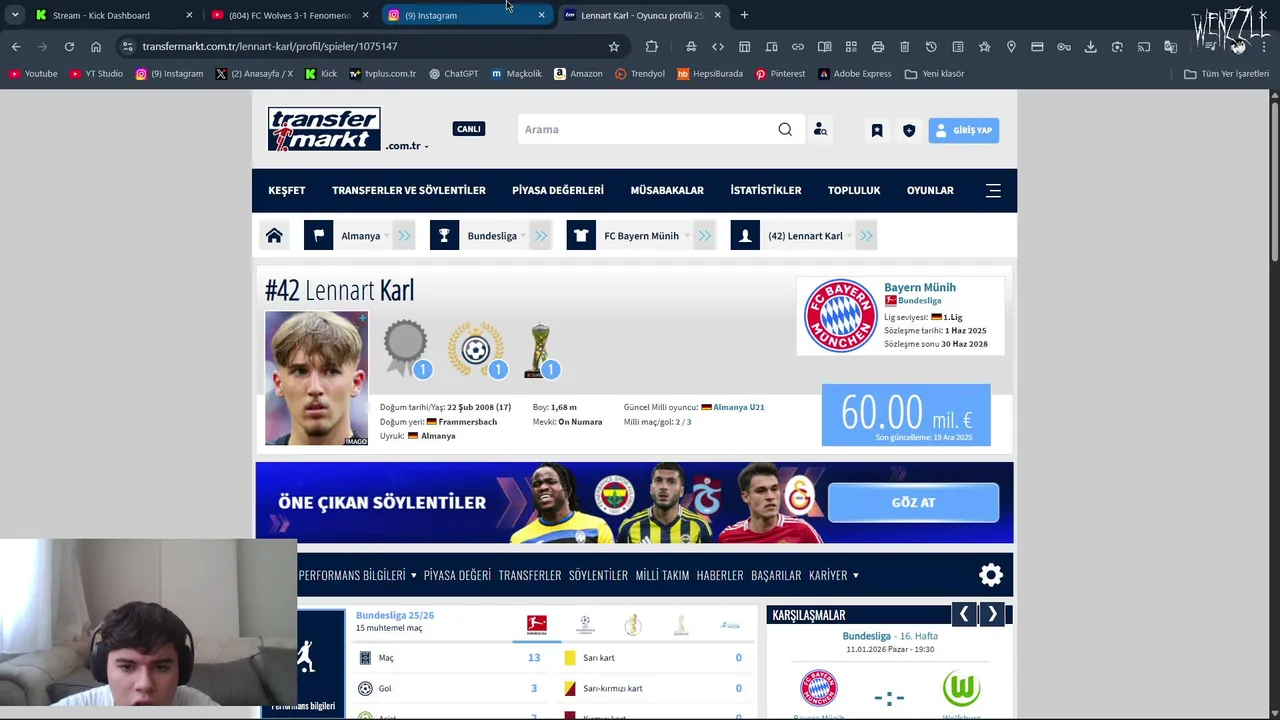The height and width of the screenshot is (720, 1280).
Task: Click the trash can extension icon in toolbar
Action: pos(904,46)
